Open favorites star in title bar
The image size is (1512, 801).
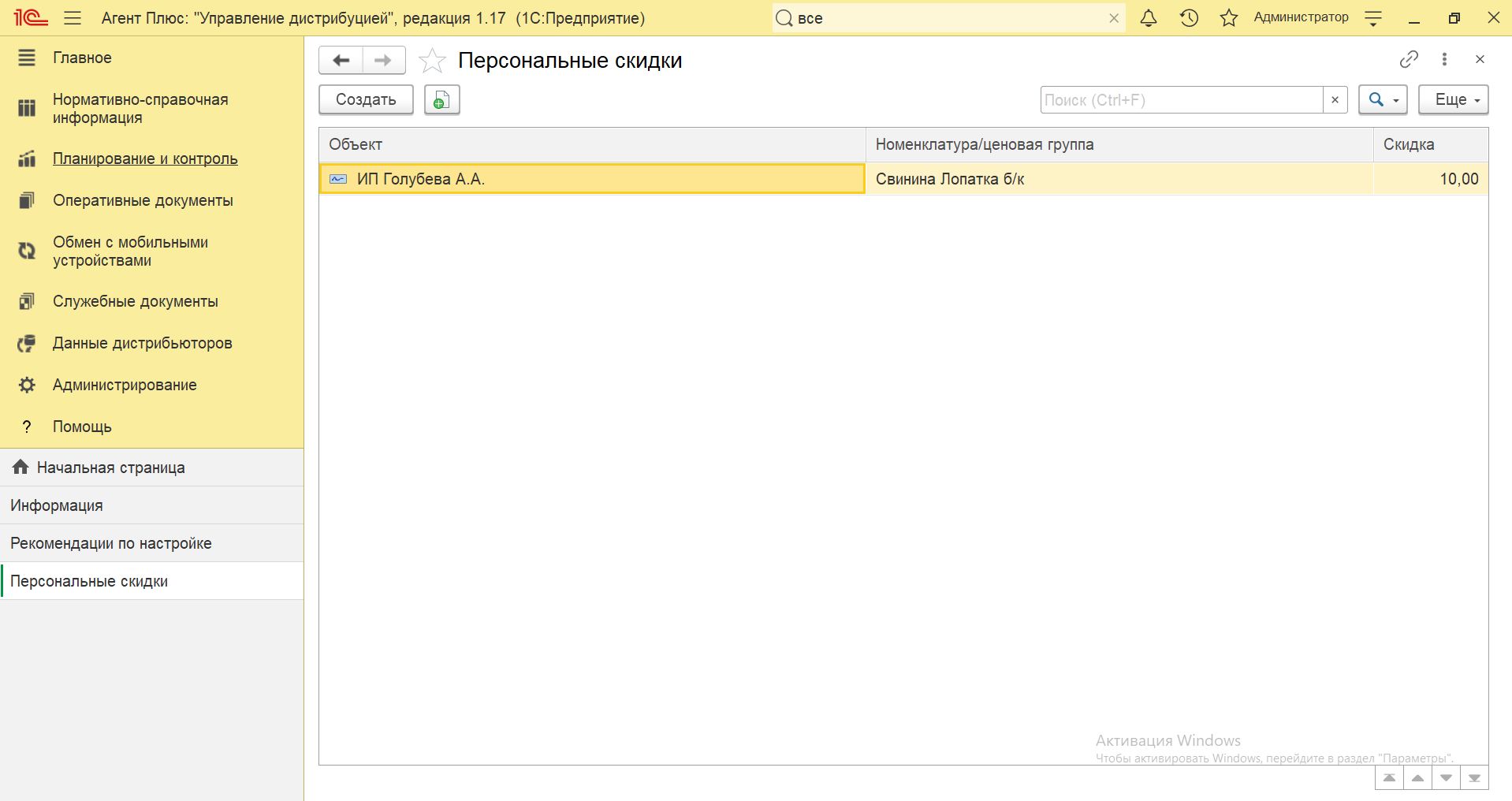click(1228, 18)
